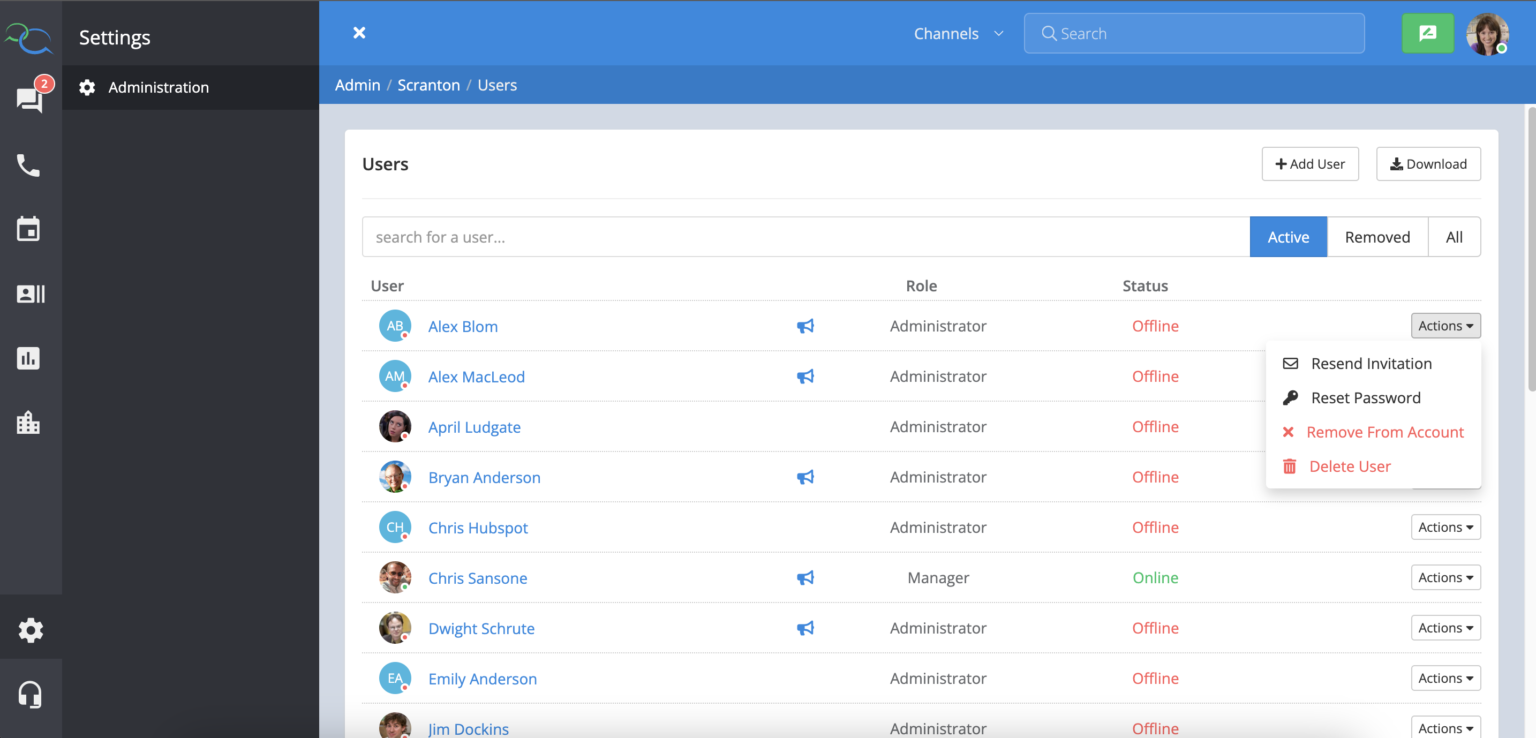Expand the Channels dropdown
Viewport: 1536px width, 738px height.
tap(958, 34)
